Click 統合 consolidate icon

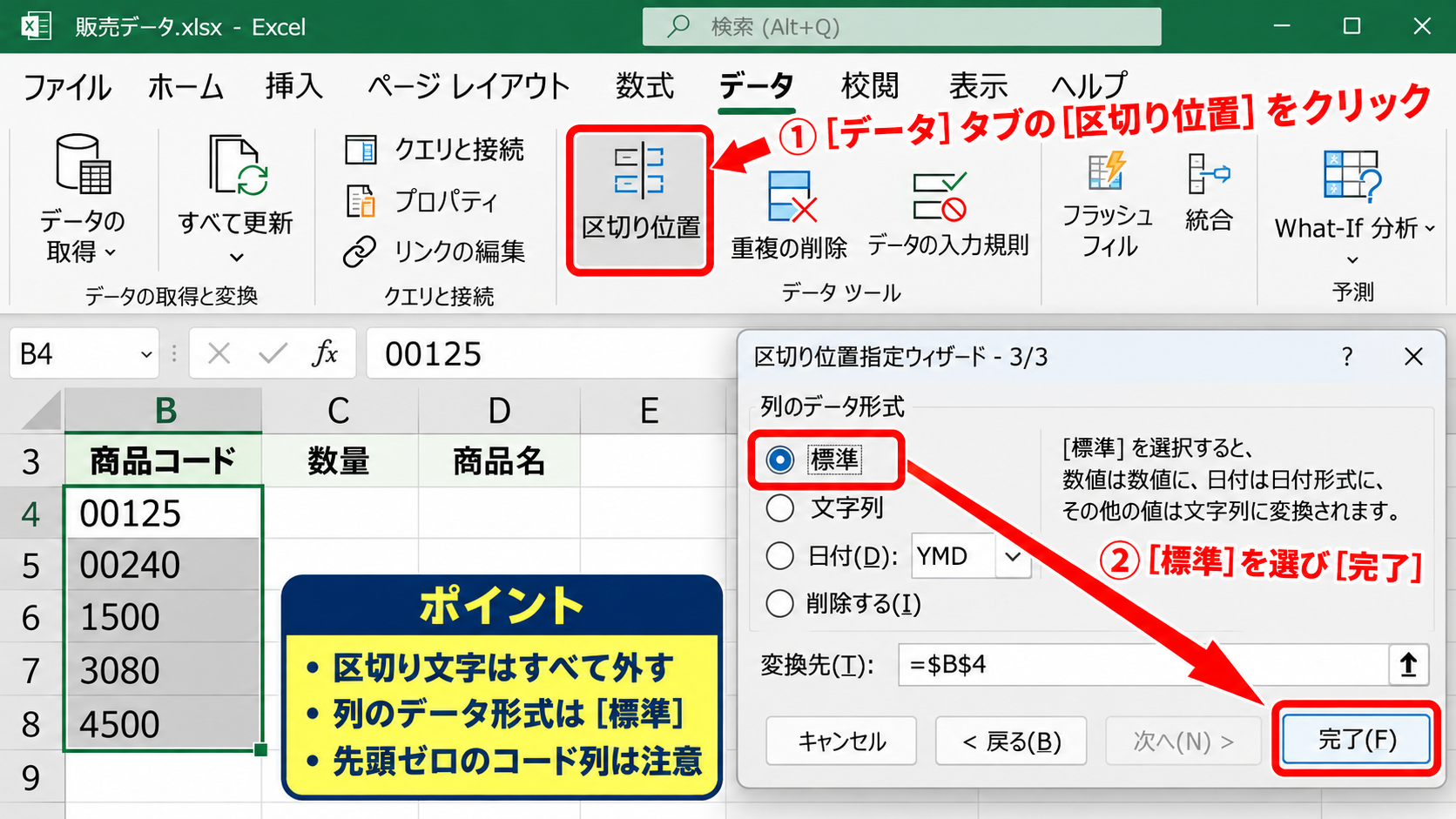click(x=1208, y=173)
